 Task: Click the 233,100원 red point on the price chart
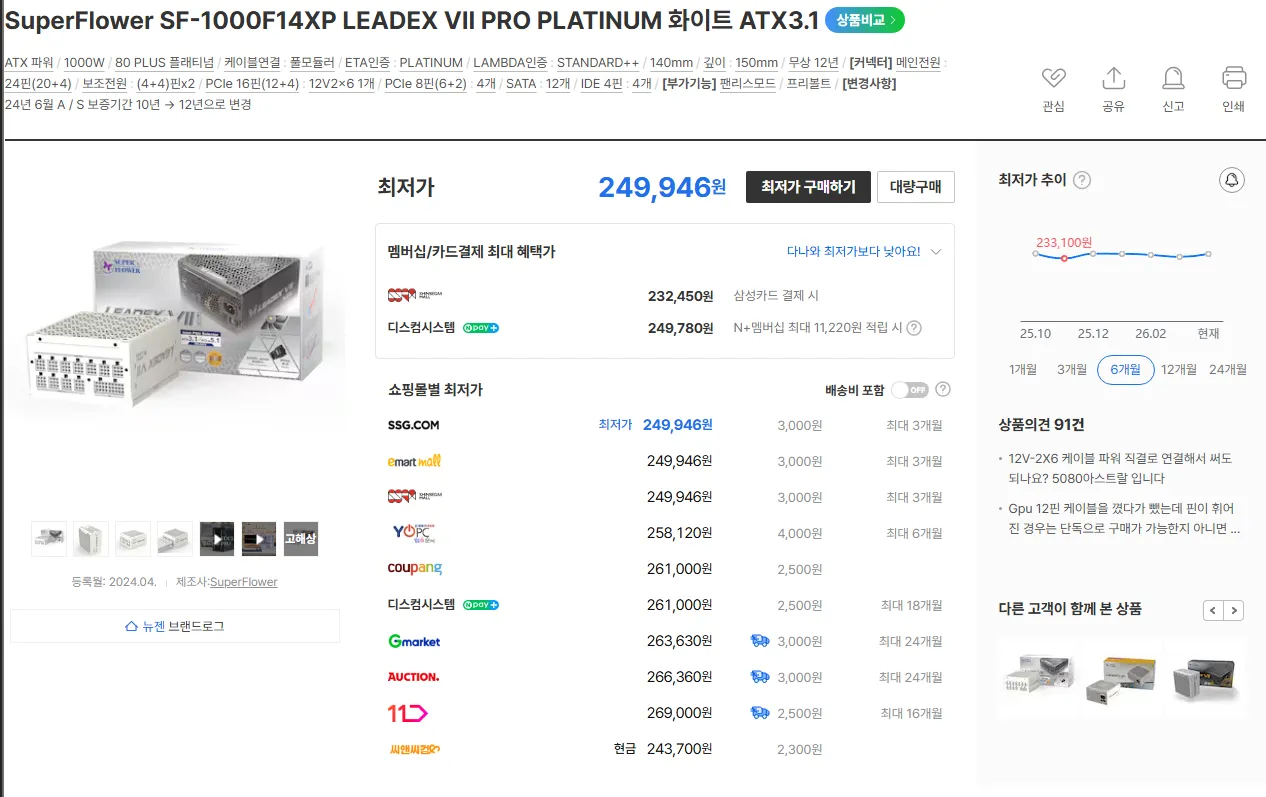pos(1064,258)
